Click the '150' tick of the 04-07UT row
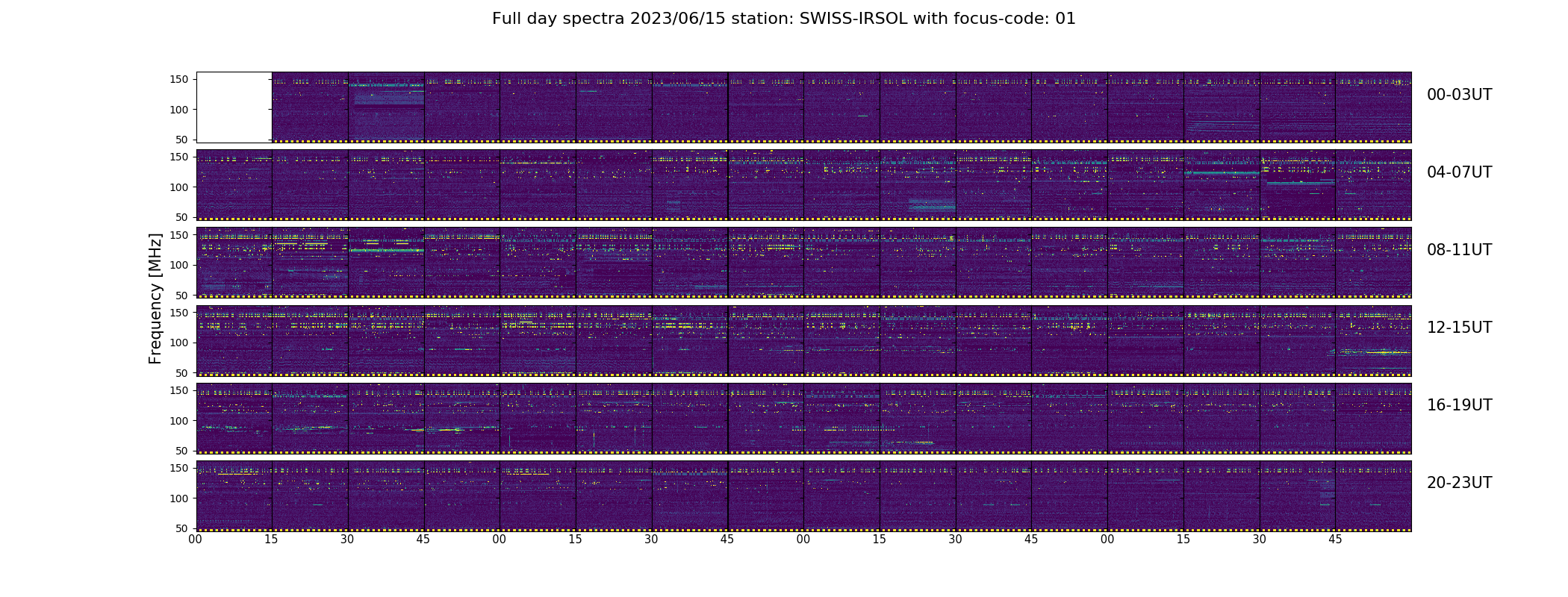1568x597 pixels. tap(179, 157)
